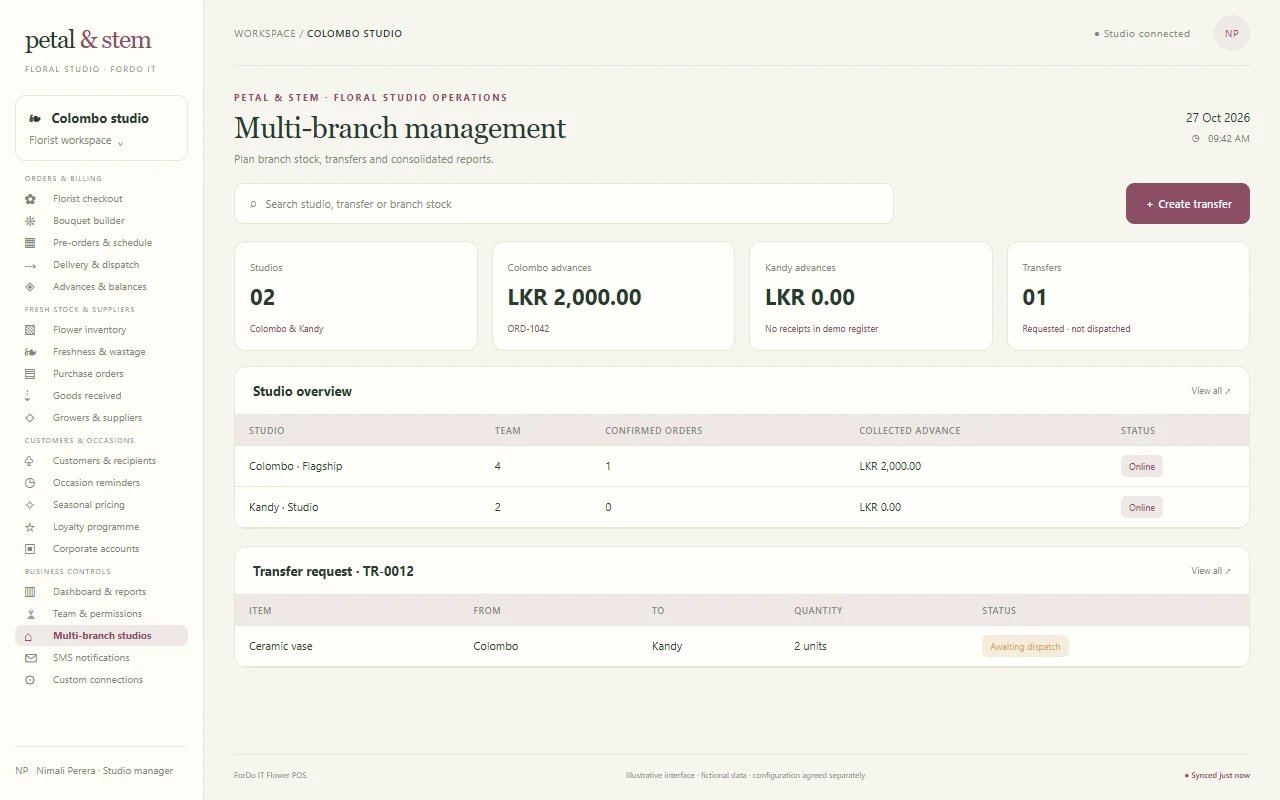The image size is (1280, 800).
Task: Click the SMS notifications envelope icon
Action: 30,658
